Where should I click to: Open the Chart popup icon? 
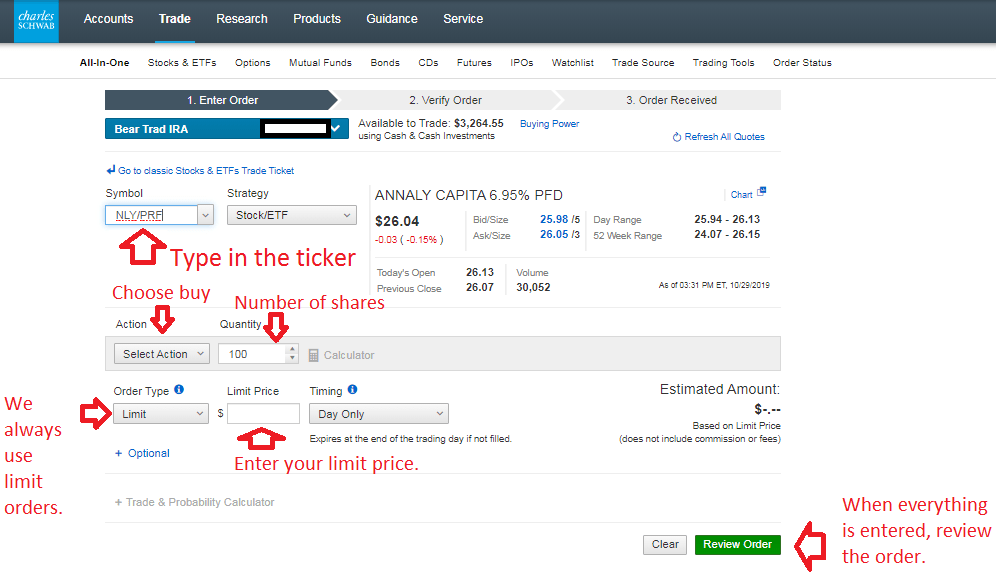(x=761, y=193)
